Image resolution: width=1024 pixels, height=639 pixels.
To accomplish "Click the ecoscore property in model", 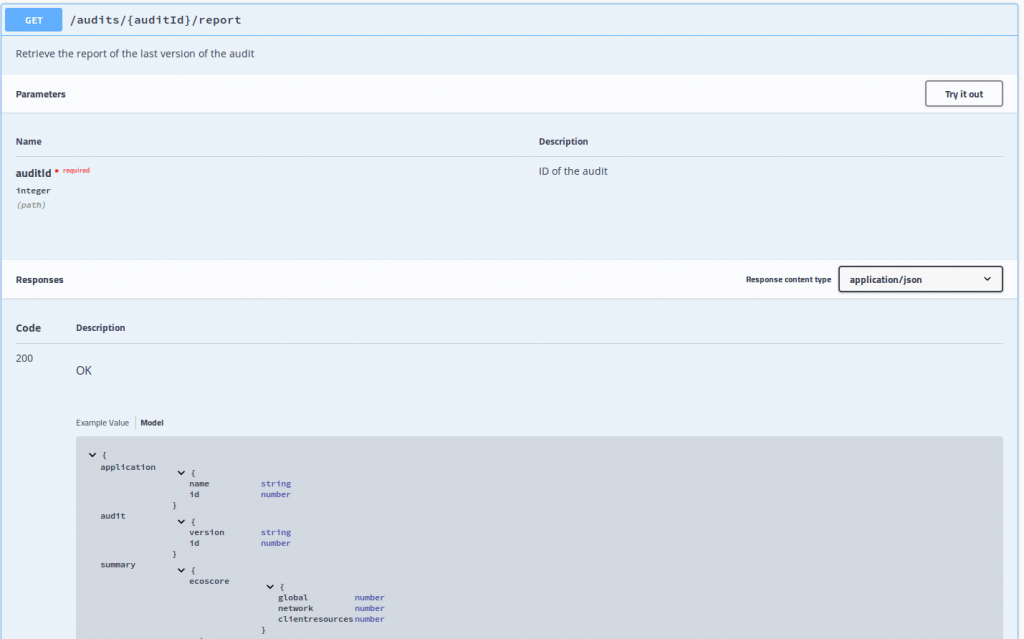I will pyautogui.click(x=209, y=581).
